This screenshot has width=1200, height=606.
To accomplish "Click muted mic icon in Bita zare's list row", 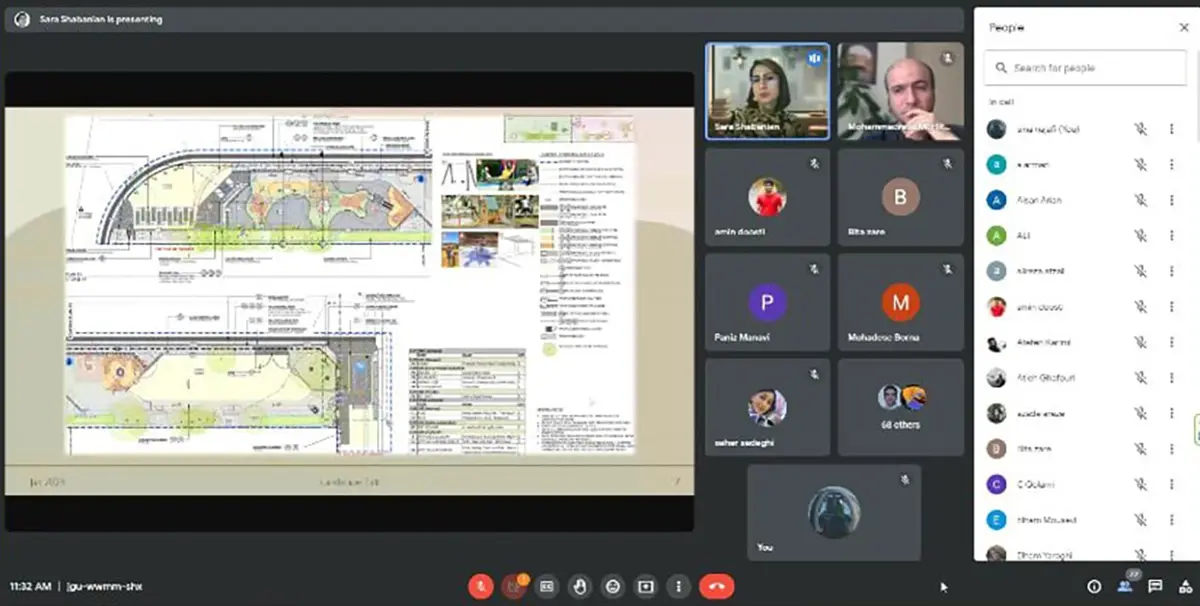I will tap(1140, 449).
